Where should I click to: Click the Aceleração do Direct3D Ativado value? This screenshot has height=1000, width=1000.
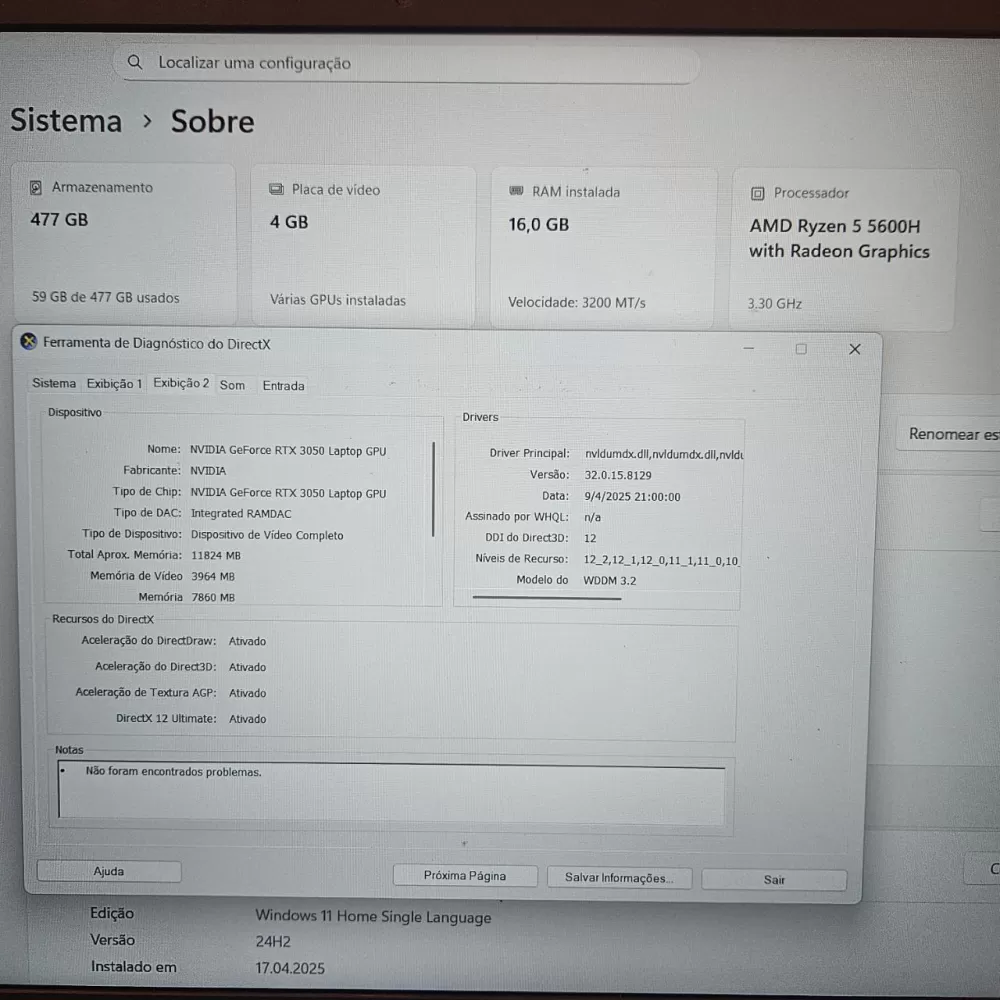pos(247,667)
